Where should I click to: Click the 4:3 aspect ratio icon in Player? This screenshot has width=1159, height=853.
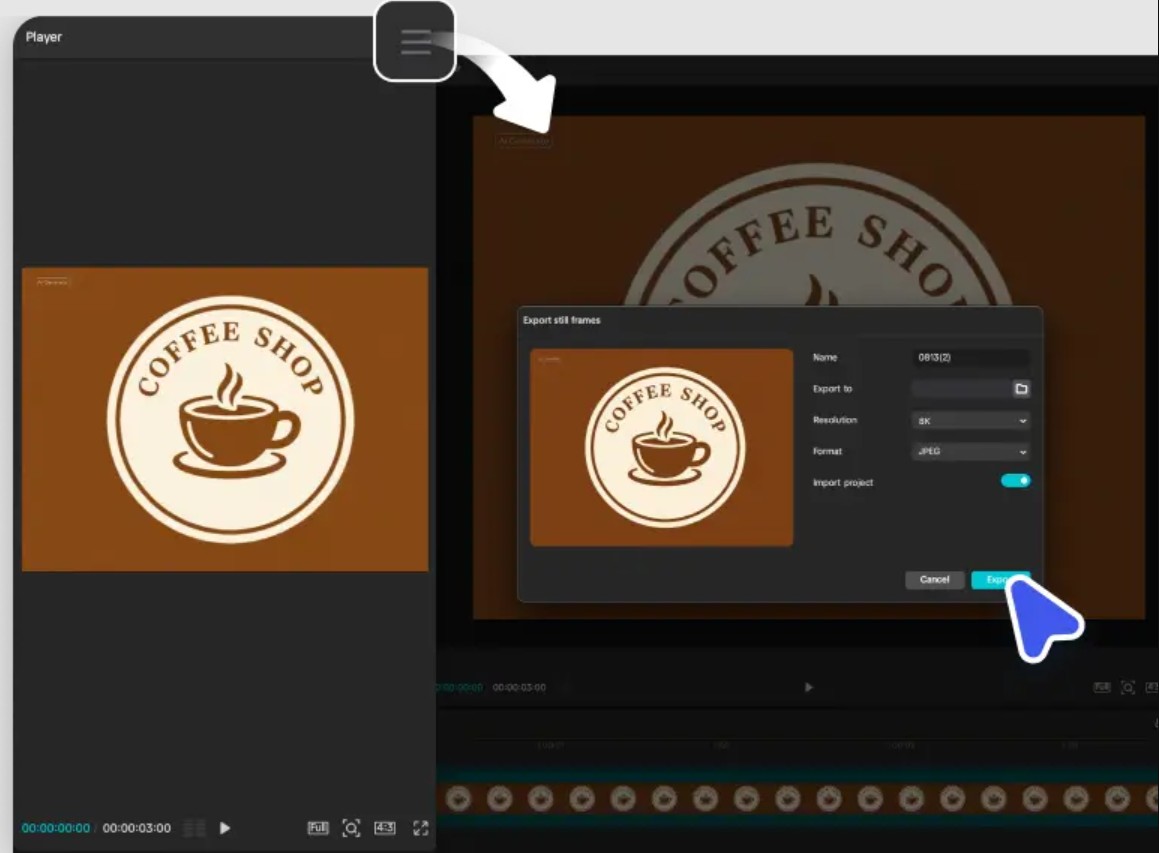click(385, 828)
